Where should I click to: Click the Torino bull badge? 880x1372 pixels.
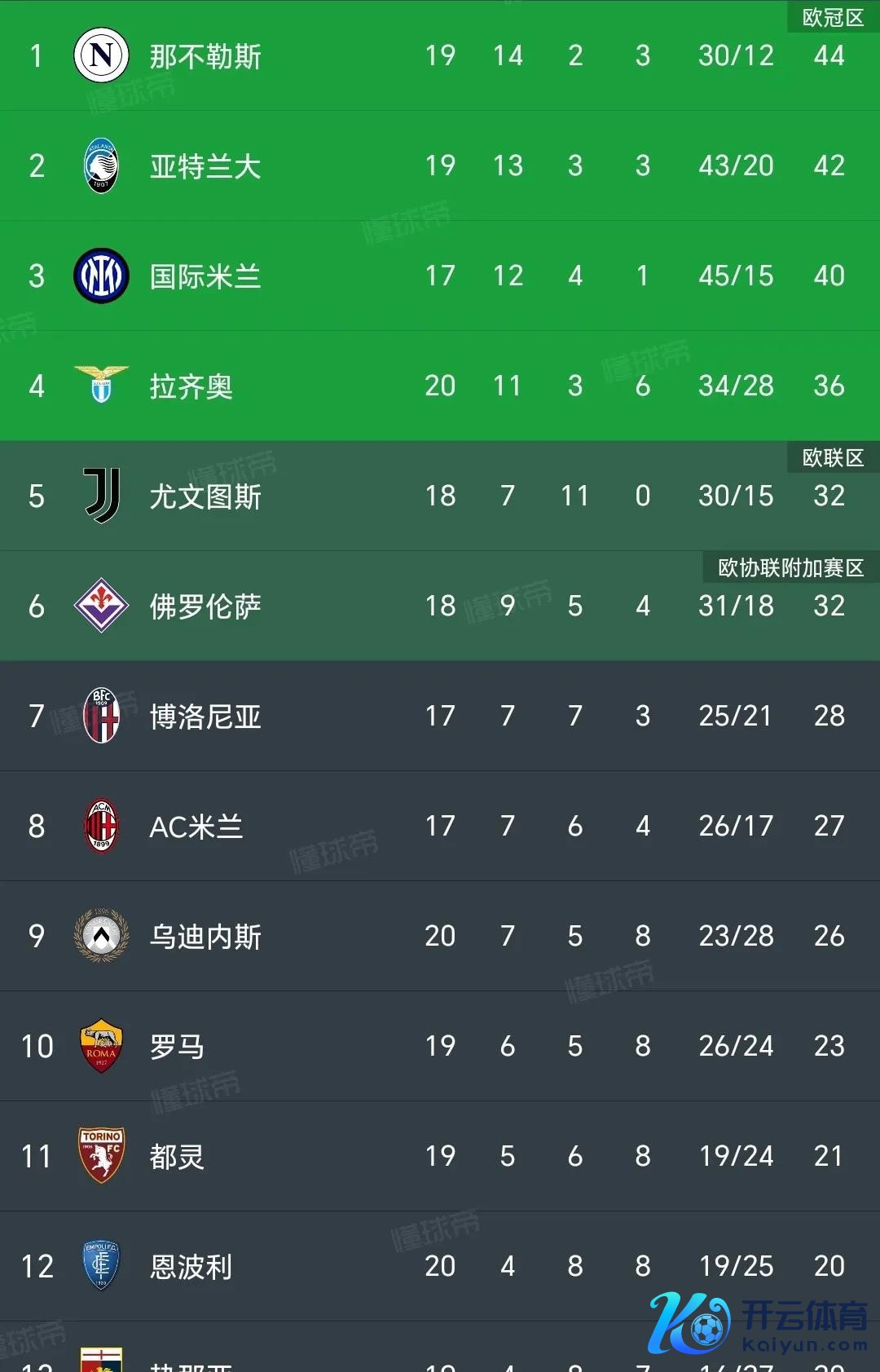(101, 1155)
